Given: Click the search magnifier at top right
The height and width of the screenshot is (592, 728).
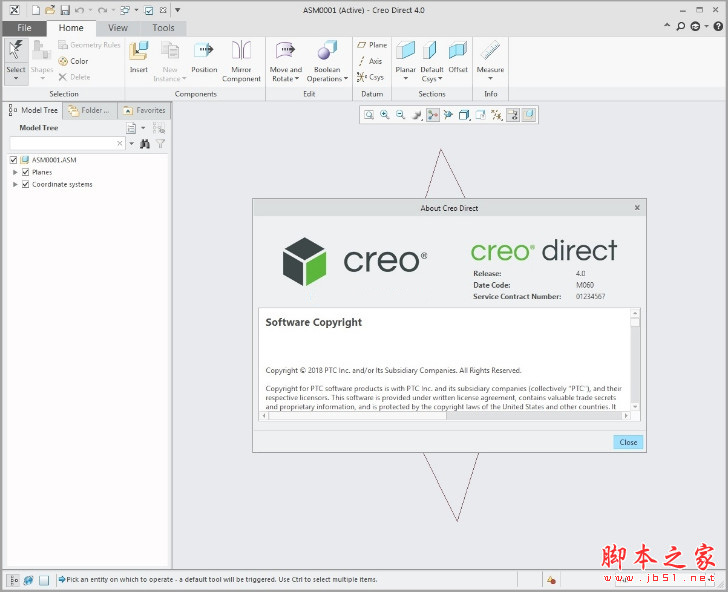Looking at the screenshot, I should coord(681,26).
